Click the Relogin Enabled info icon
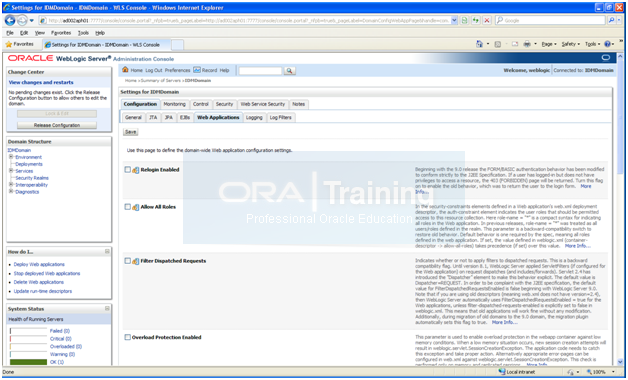Image resolution: width=628 pixels, height=380 pixels. [x=136, y=170]
